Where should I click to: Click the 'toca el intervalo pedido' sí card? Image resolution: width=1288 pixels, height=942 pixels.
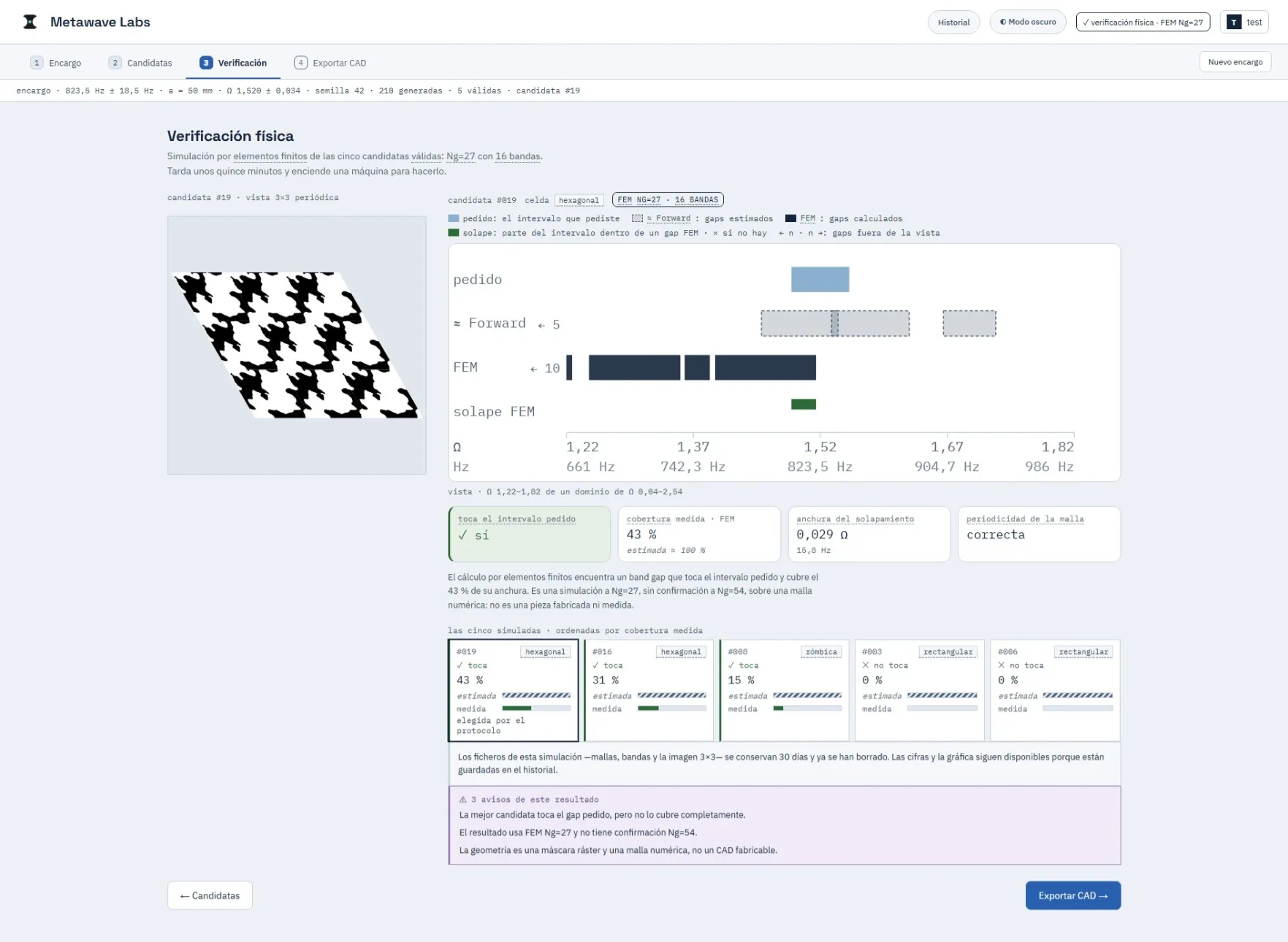(x=529, y=534)
